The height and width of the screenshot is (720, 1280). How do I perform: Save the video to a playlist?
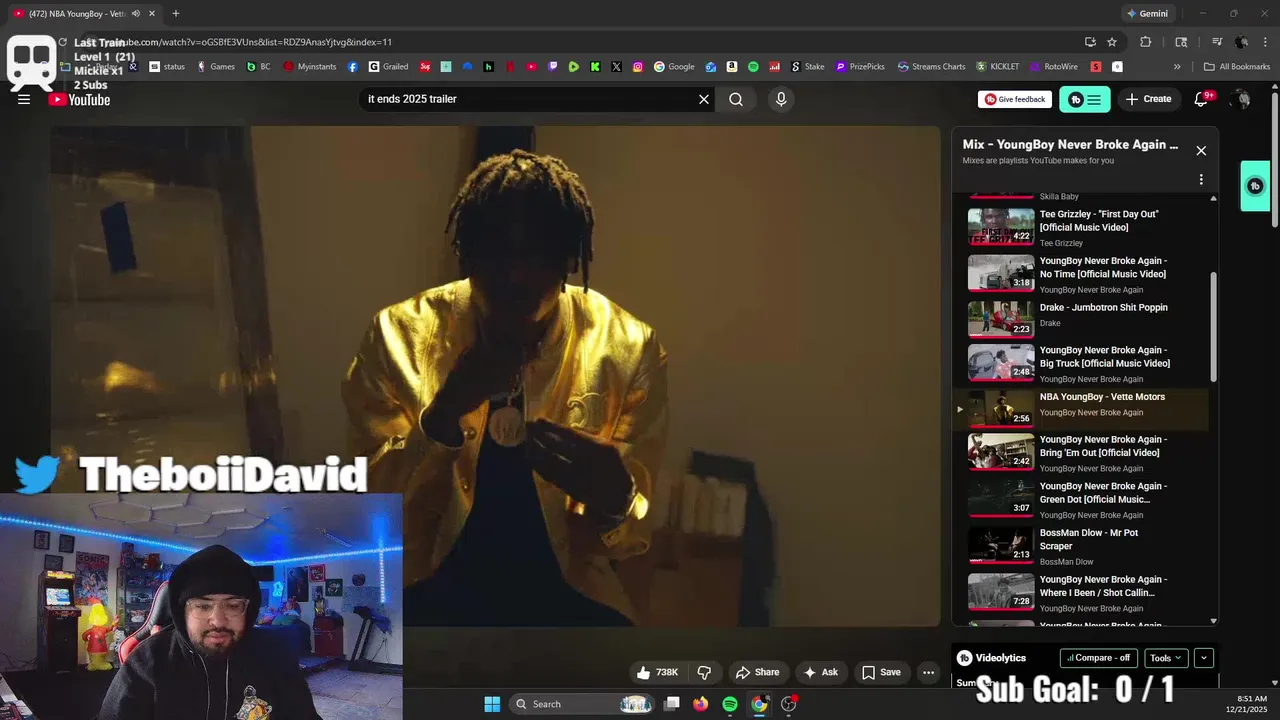pyautogui.click(x=881, y=672)
